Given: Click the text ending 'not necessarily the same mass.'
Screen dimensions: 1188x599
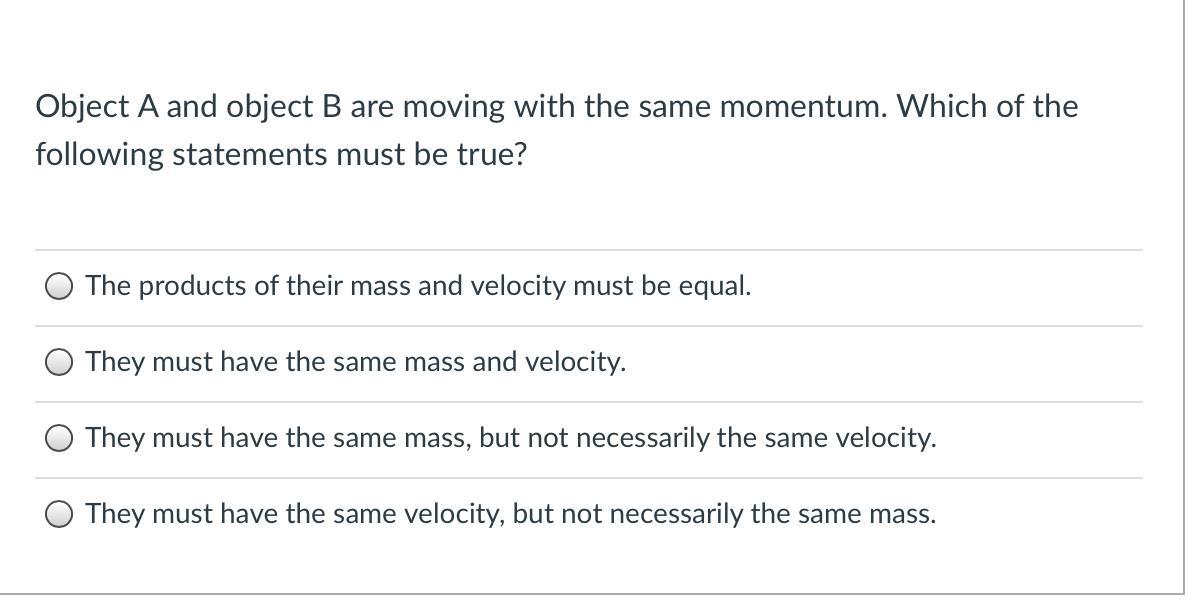Looking at the screenshot, I should click(x=511, y=513).
